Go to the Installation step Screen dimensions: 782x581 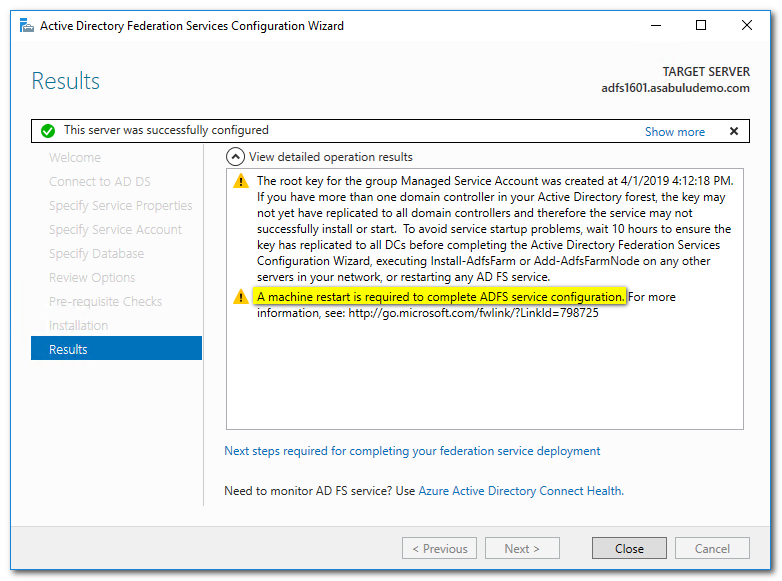pyautogui.click(x=78, y=325)
